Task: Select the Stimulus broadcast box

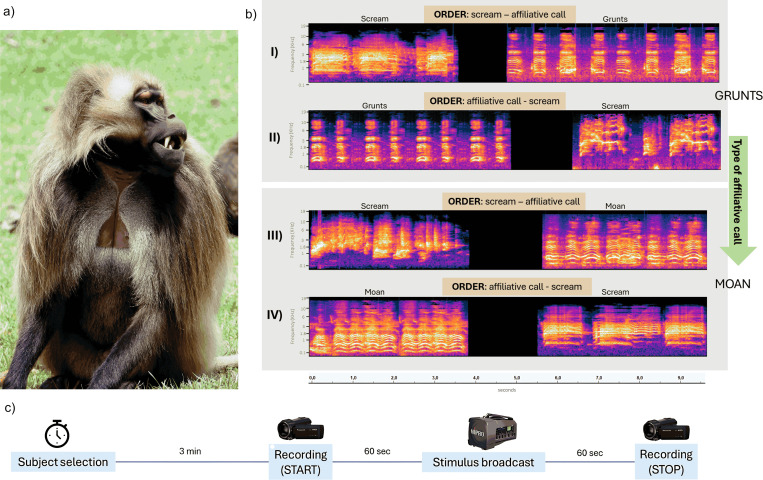Action: coord(483,462)
